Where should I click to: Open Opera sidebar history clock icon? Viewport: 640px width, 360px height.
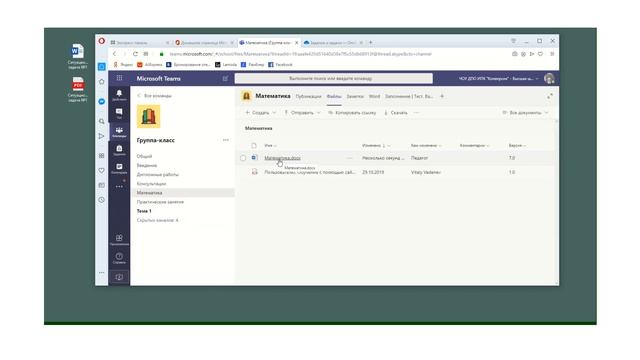coord(102,200)
